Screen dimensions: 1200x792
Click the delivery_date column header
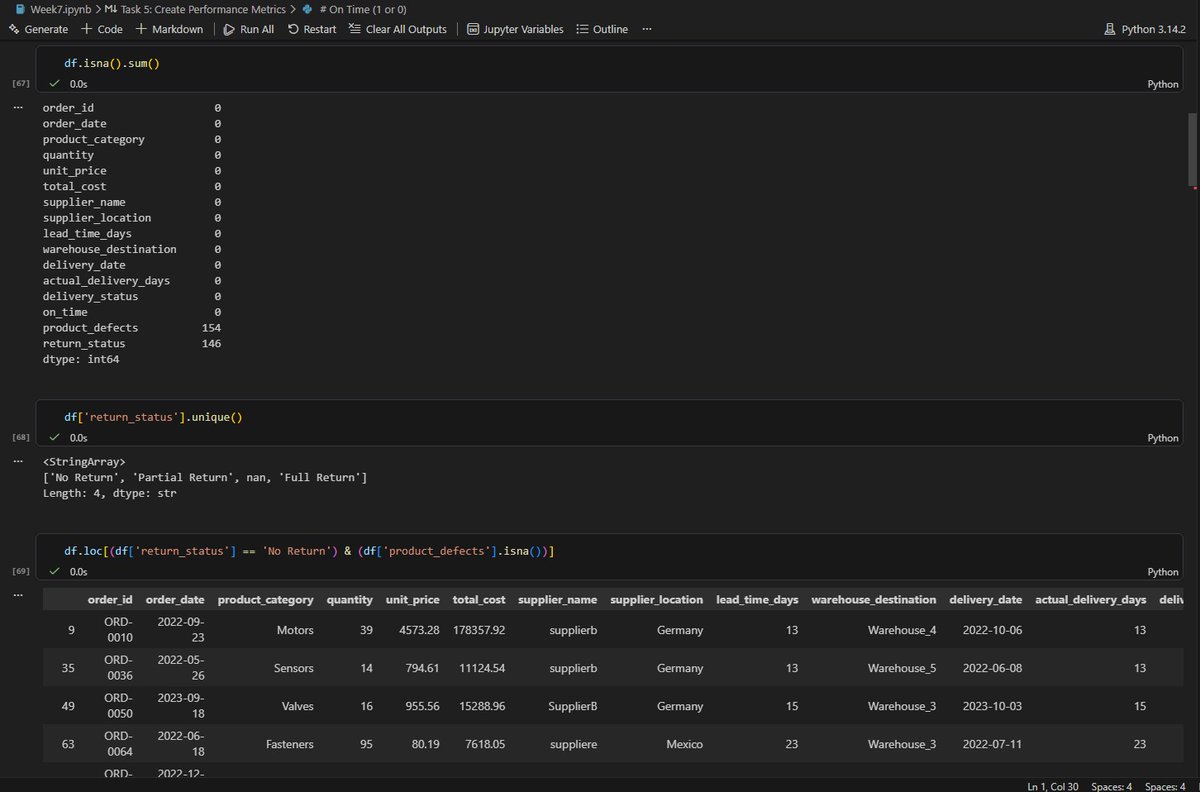click(x=985, y=600)
